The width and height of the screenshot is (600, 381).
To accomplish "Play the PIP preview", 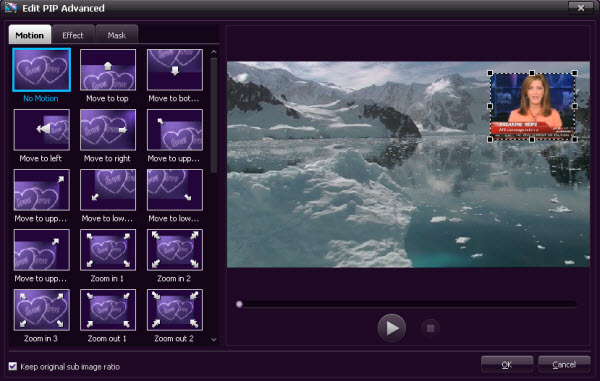I will coord(391,328).
